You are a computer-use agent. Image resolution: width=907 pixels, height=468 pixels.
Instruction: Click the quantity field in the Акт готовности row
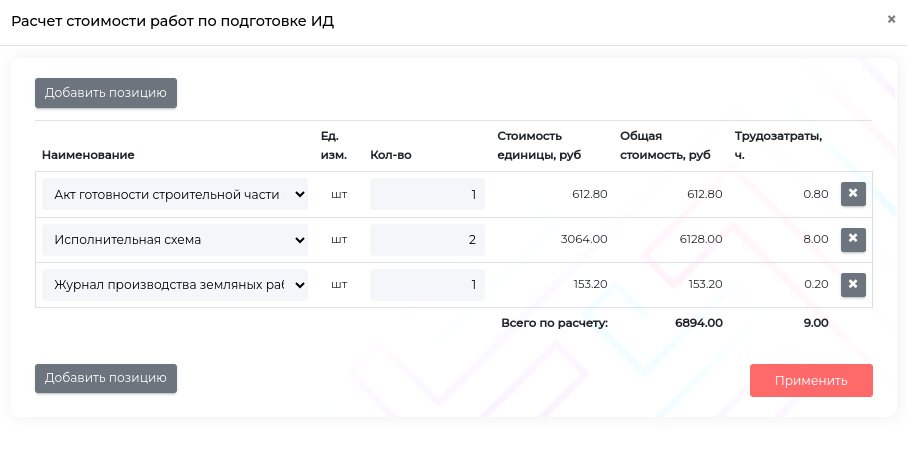[x=427, y=194]
